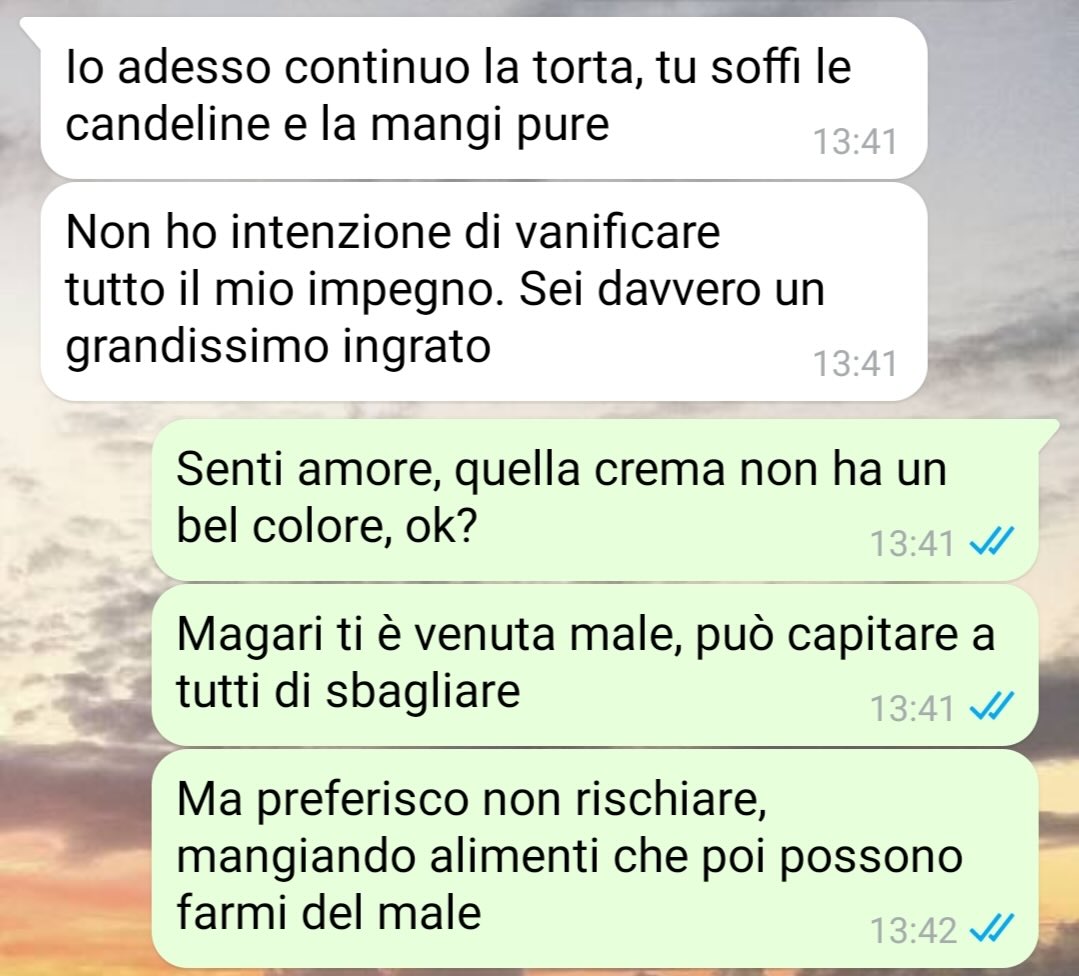The height and width of the screenshot is (976, 1079).
Task: Click the text 'grandissimo ingrato'
Action: [278, 346]
